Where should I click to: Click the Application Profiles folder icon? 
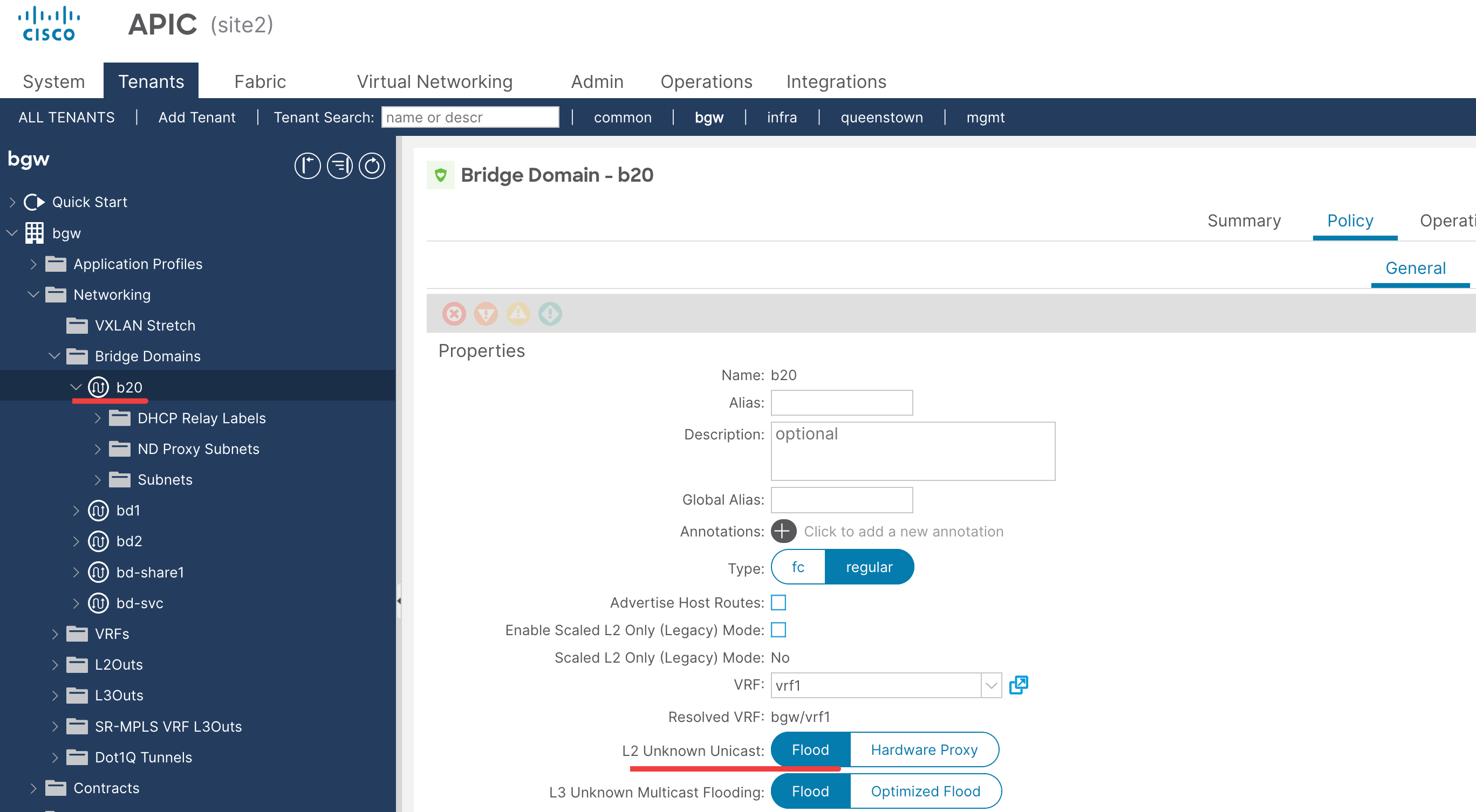56,264
